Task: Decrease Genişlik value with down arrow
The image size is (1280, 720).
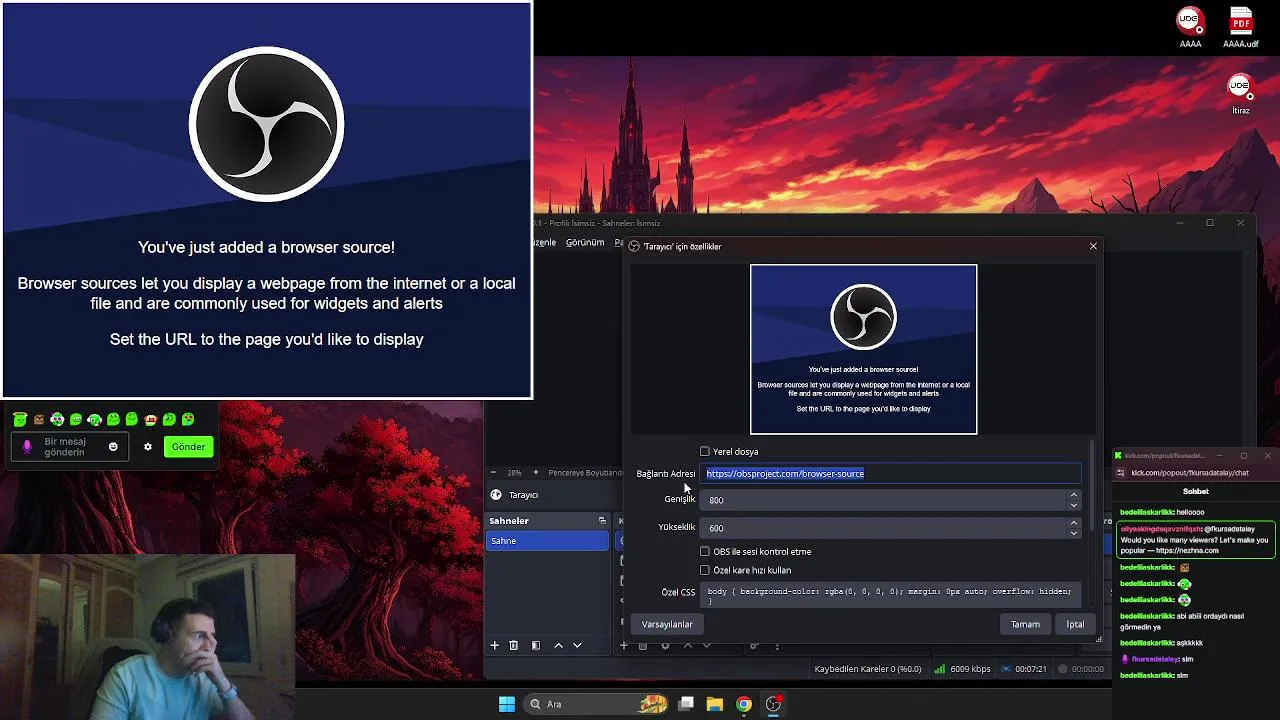Action: [x=1074, y=505]
